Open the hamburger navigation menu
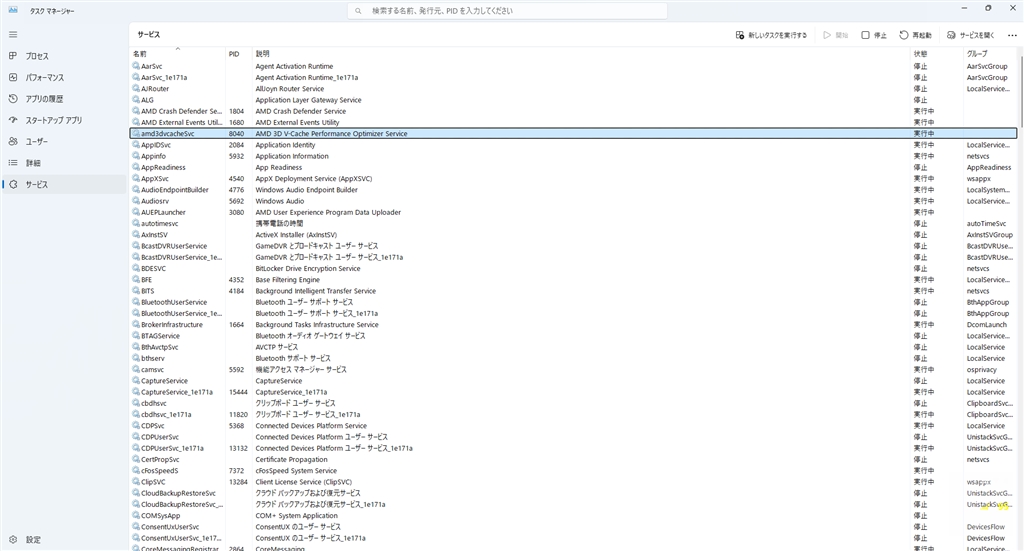 [x=13, y=35]
